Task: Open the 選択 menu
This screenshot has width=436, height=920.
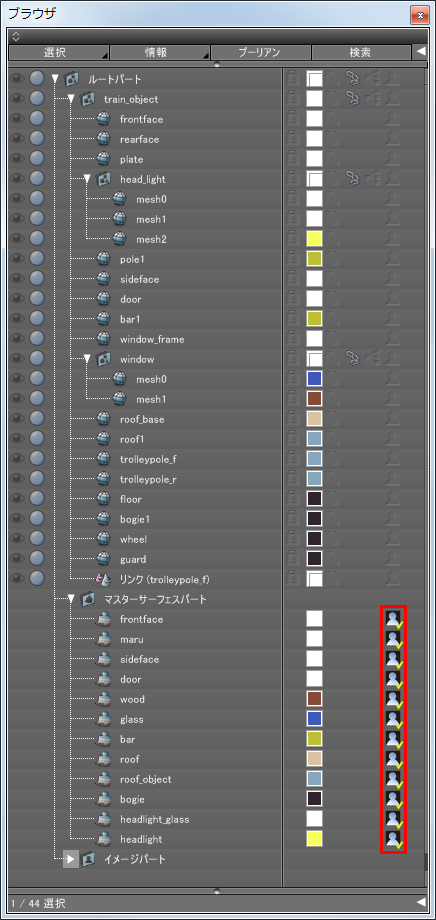Action: (x=59, y=52)
